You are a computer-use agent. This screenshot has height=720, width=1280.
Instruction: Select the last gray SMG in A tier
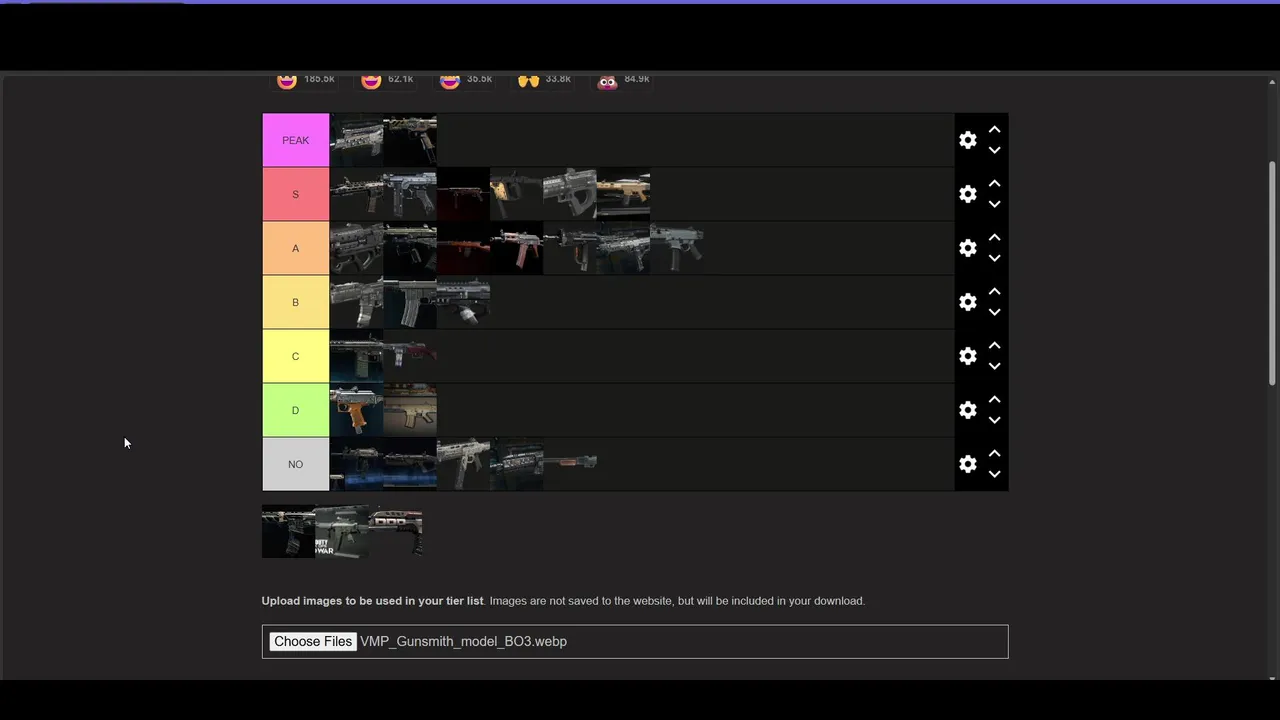pos(677,248)
